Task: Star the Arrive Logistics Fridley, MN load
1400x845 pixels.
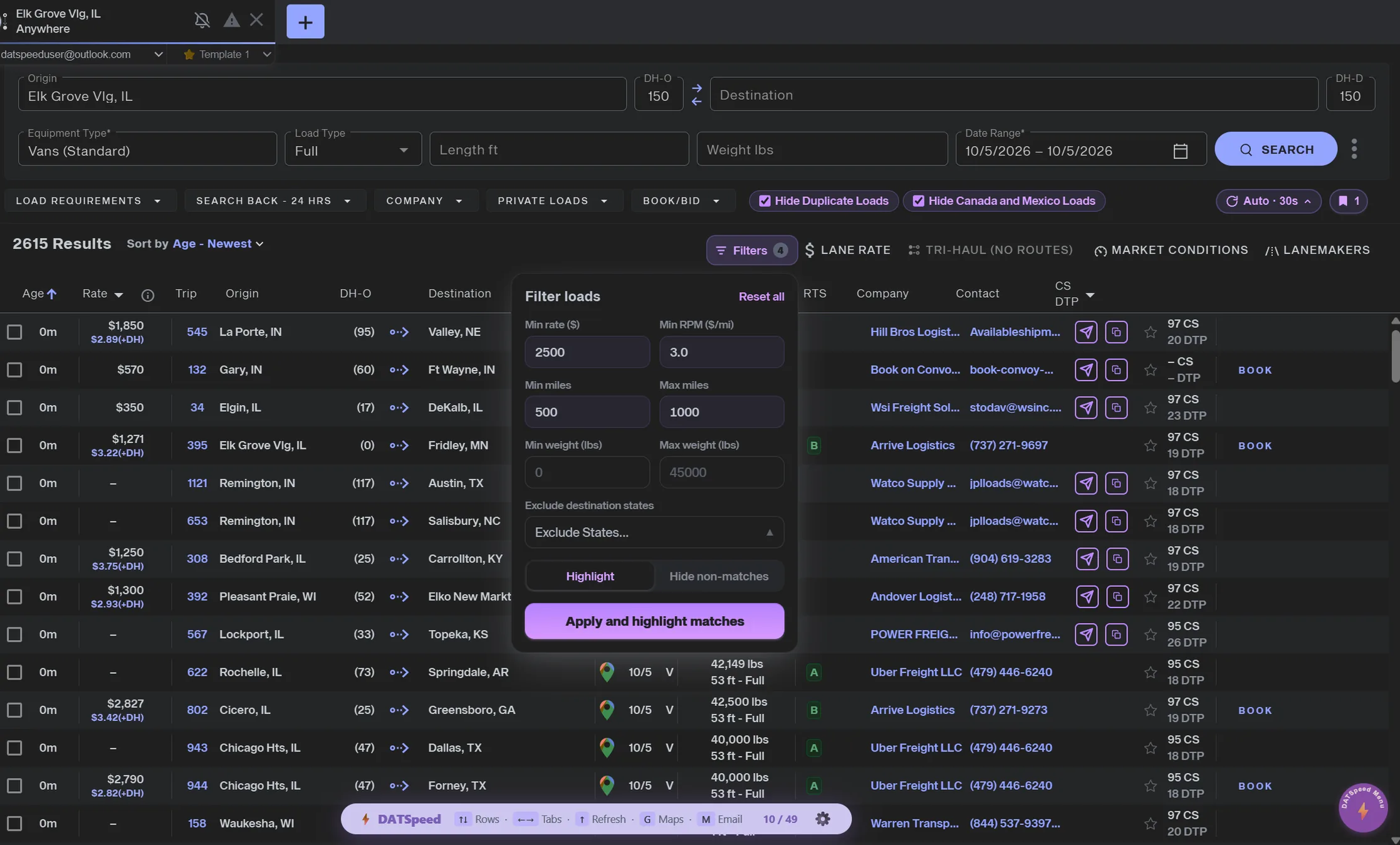Action: point(1150,445)
